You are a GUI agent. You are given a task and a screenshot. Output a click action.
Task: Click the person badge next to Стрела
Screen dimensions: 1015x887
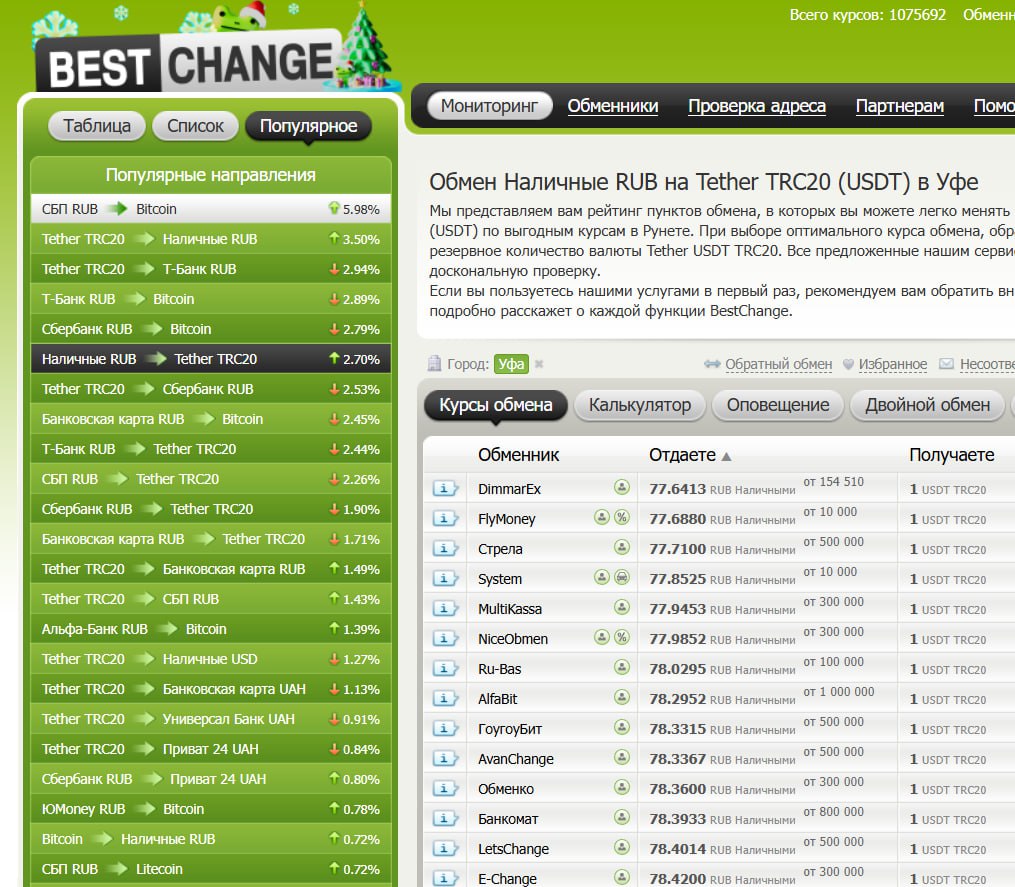621,548
